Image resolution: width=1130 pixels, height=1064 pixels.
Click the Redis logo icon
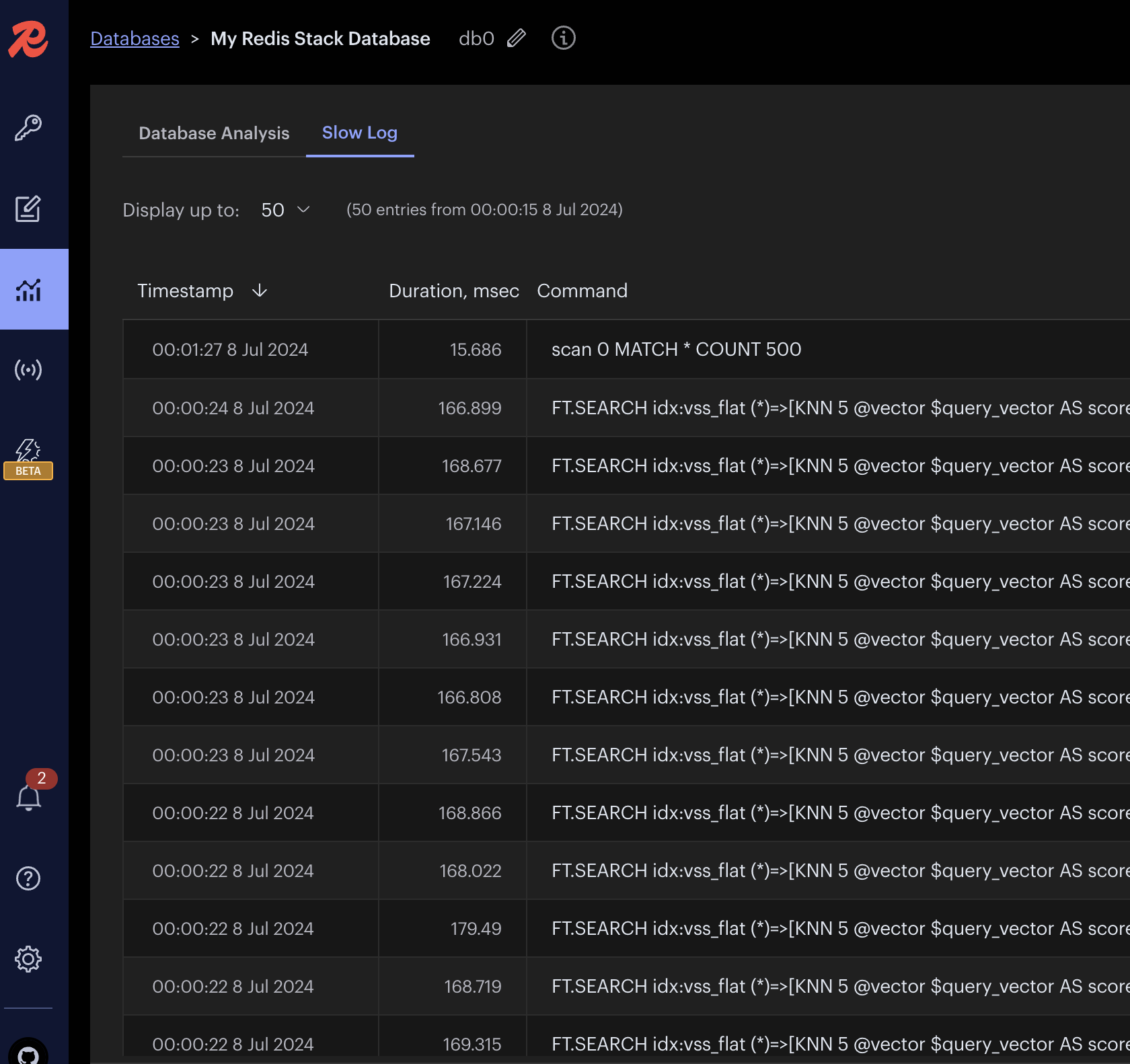click(x=28, y=39)
